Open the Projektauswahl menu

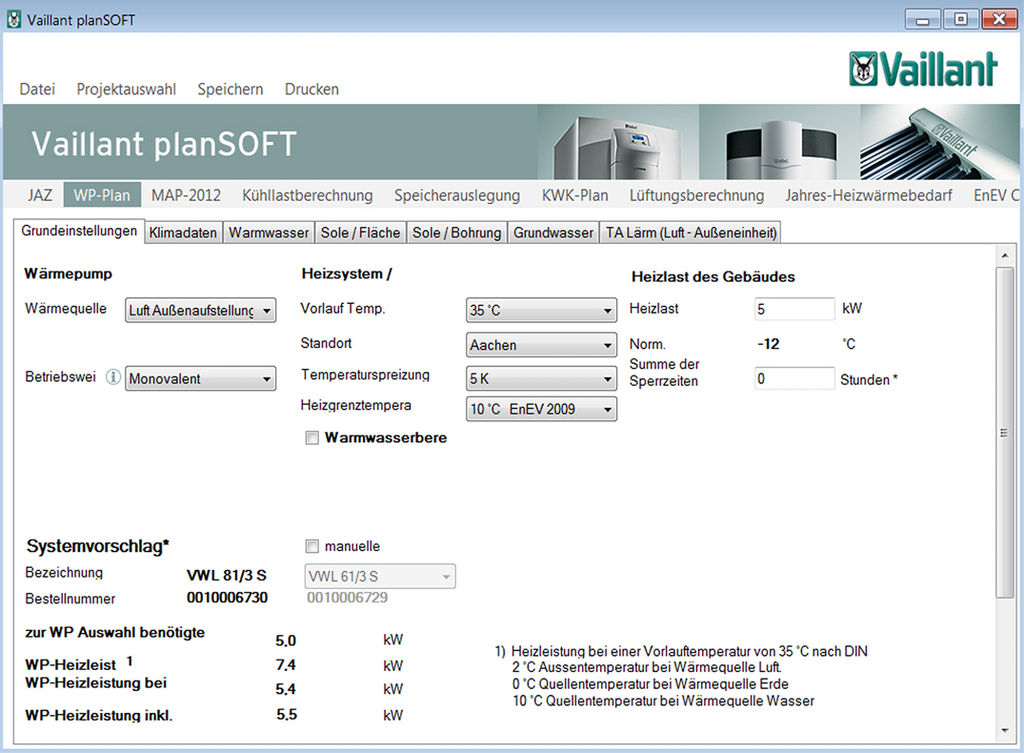coord(126,89)
